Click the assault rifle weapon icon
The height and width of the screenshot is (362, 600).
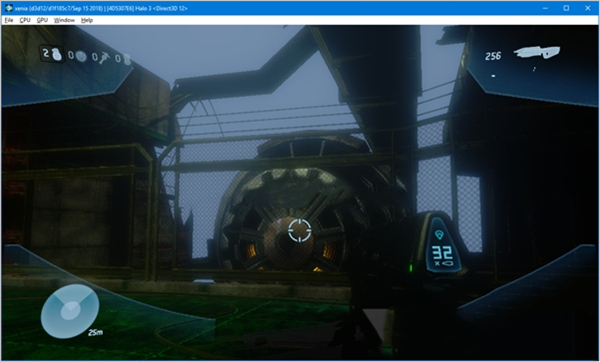[536, 52]
